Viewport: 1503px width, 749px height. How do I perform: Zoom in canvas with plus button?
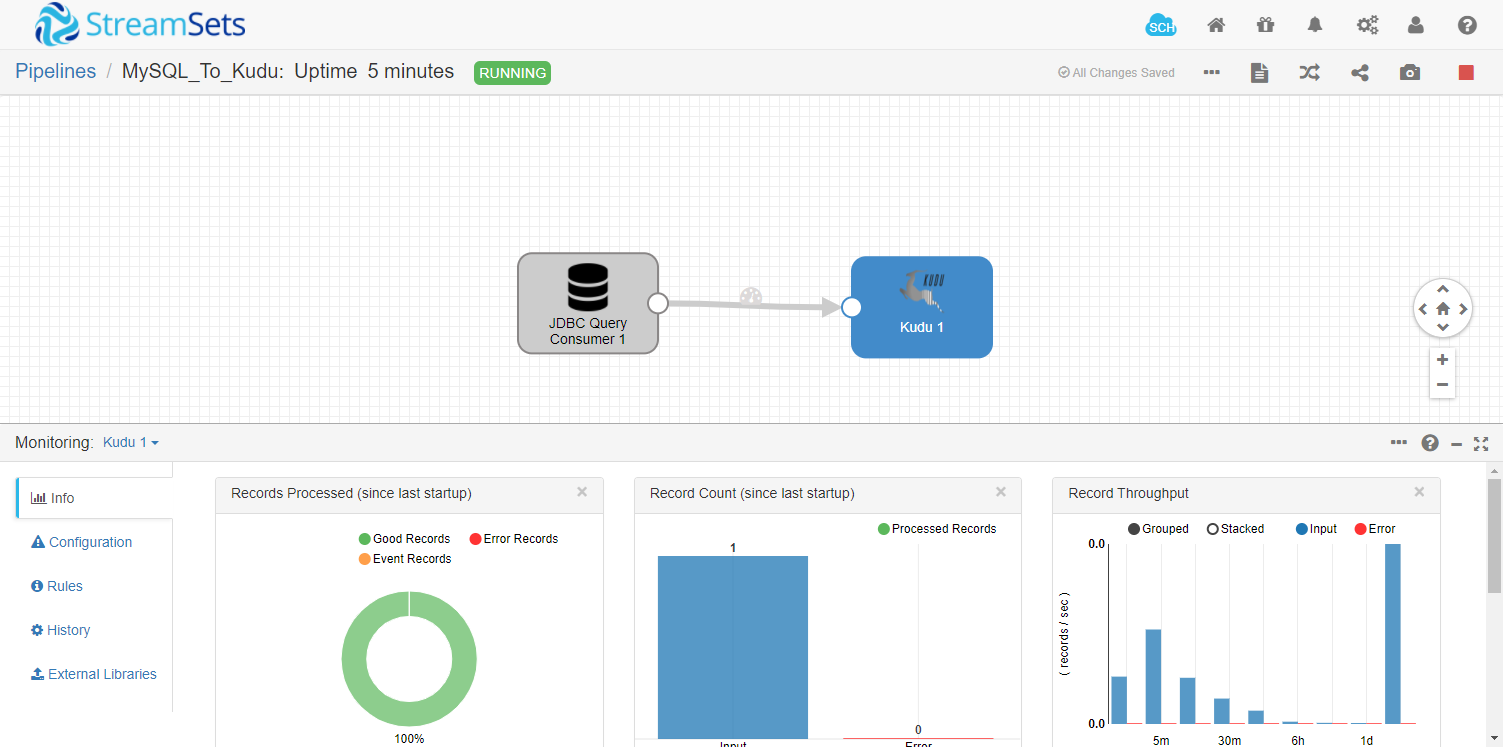click(1442, 360)
